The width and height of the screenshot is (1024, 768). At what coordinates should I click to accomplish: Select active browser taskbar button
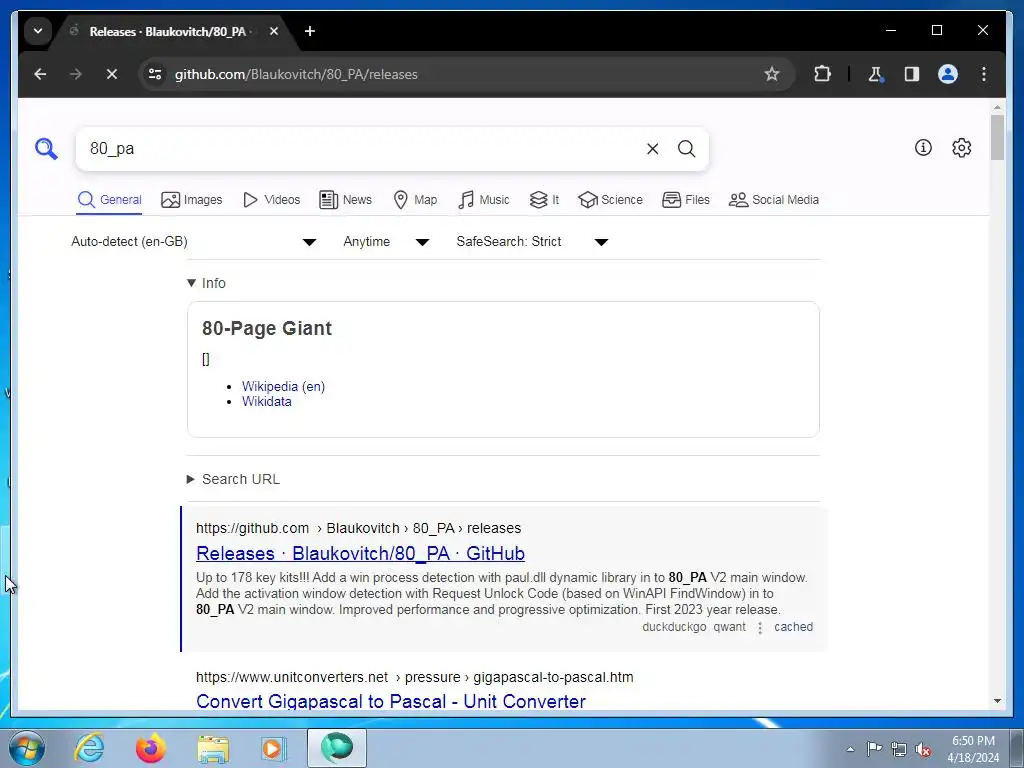[x=337, y=748]
